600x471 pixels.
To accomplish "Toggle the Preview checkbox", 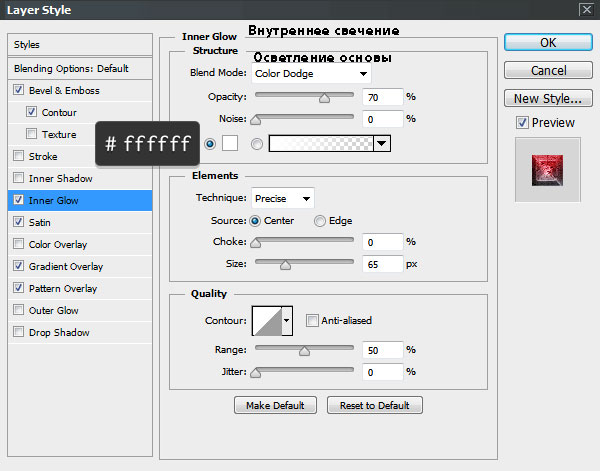I will [522, 122].
